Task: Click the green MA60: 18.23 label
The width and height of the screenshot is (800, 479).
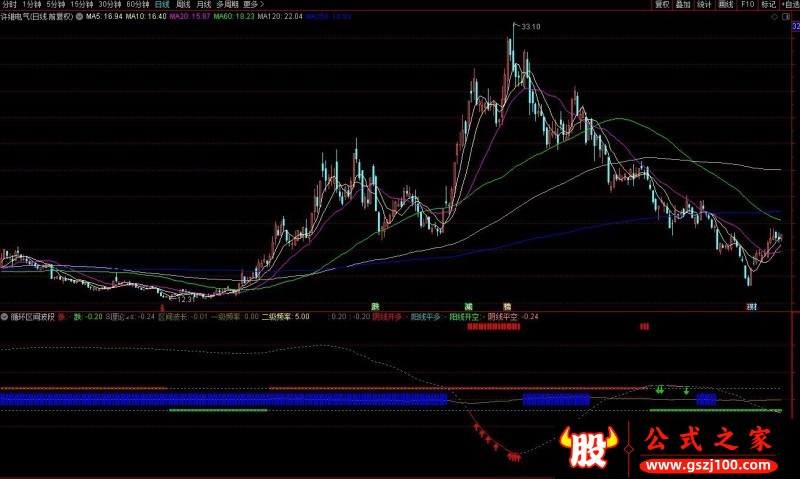Action: coord(234,17)
